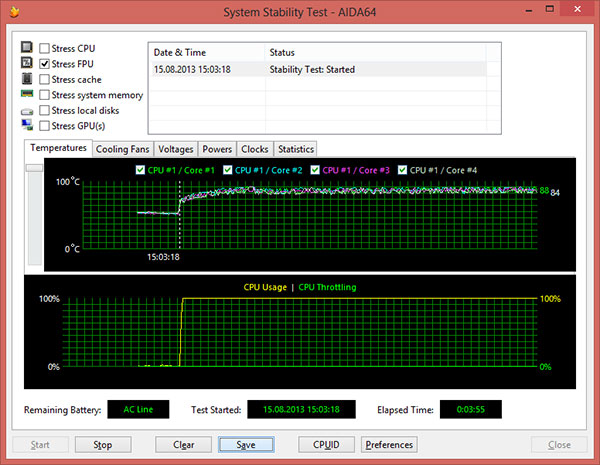The height and width of the screenshot is (465, 600).
Task: Close the AIDA64 window with the X
Action: [578, 9]
